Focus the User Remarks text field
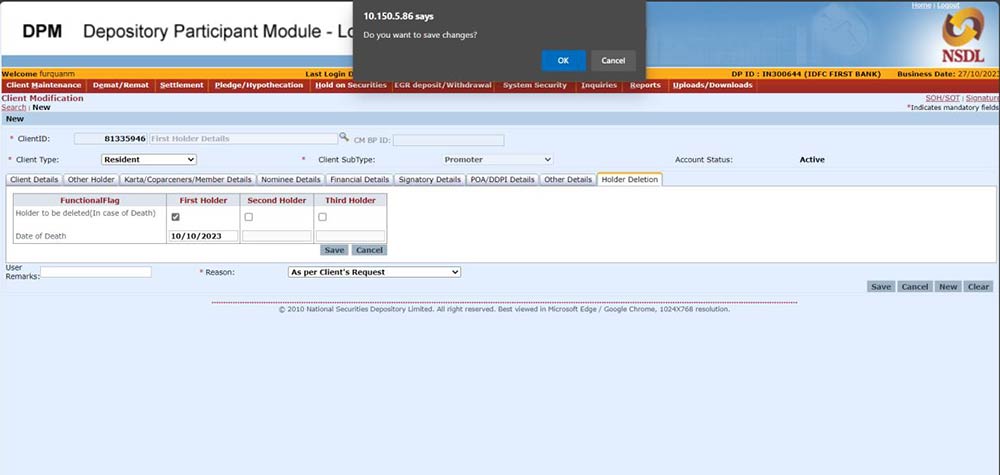The width and height of the screenshot is (1000, 475). [95, 272]
